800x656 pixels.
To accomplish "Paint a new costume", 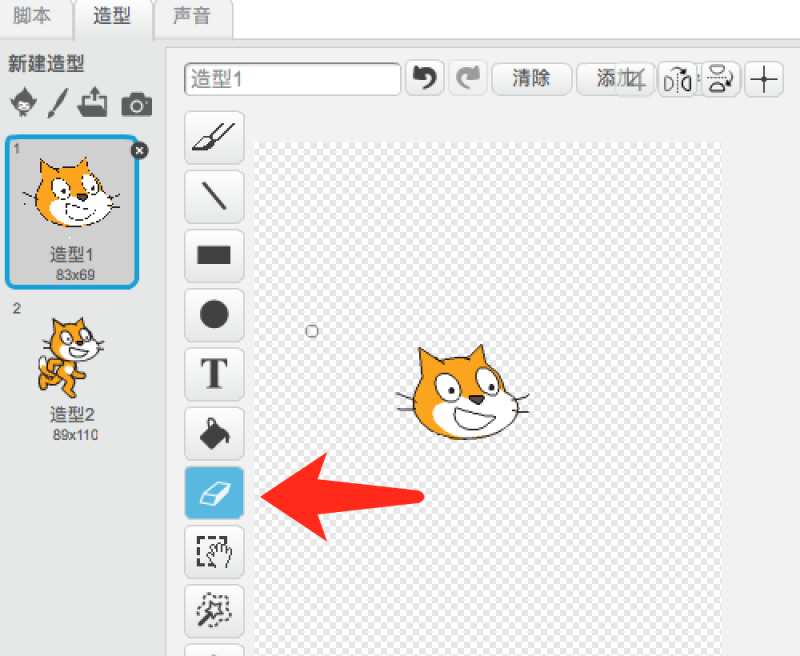I will (x=58, y=103).
